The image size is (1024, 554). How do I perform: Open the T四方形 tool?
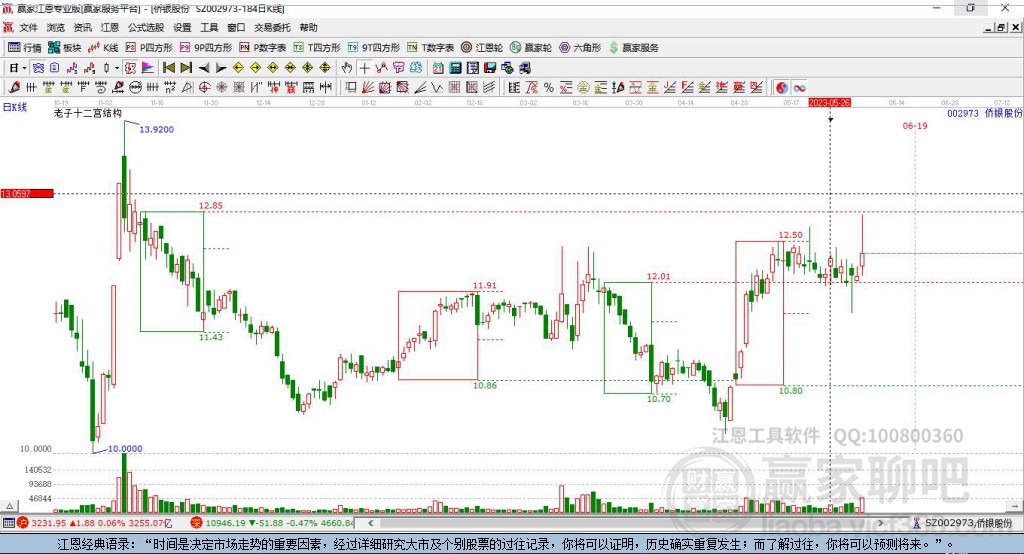317,48
